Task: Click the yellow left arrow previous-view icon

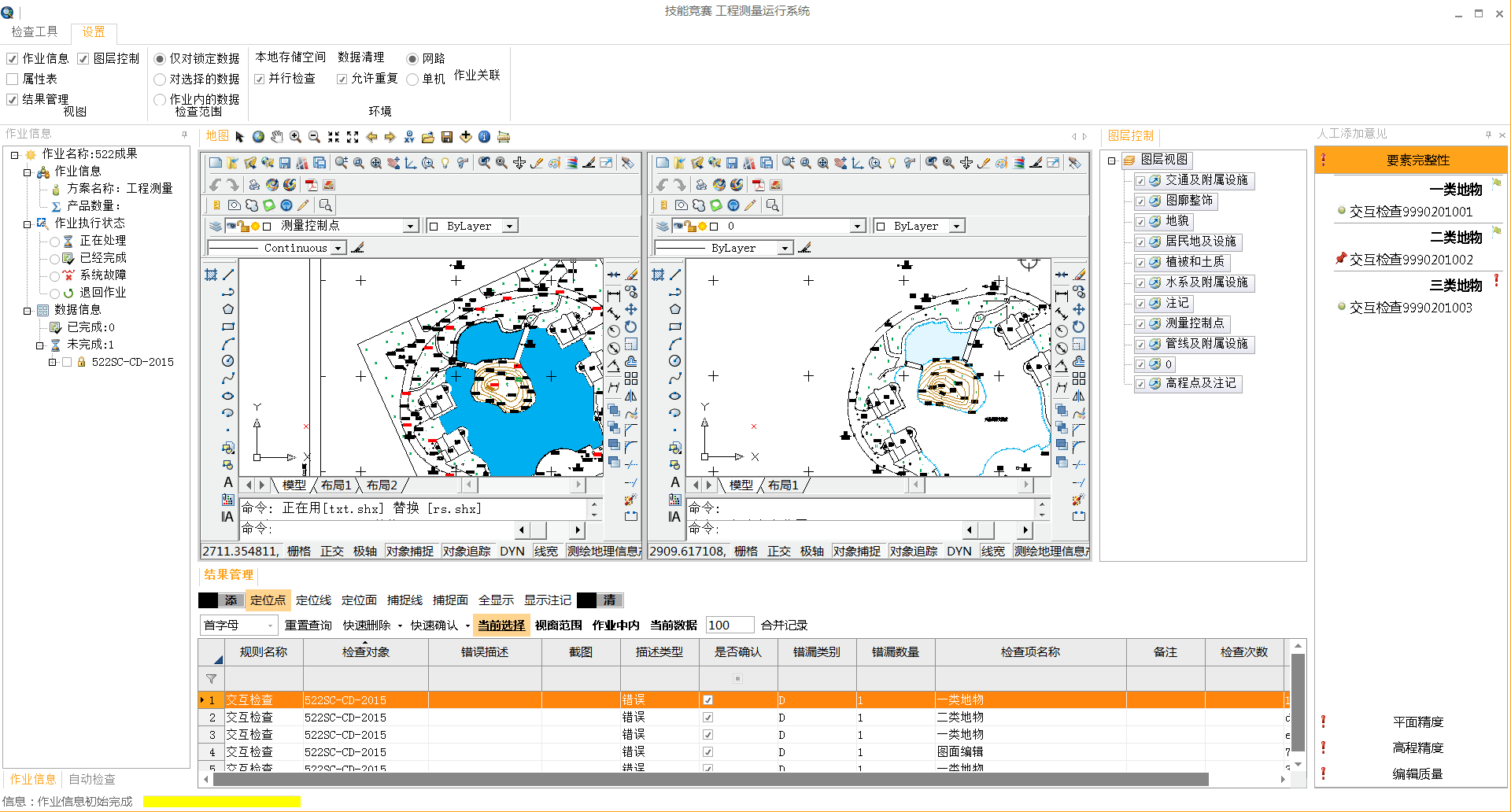Action: (x=371, y=137)
